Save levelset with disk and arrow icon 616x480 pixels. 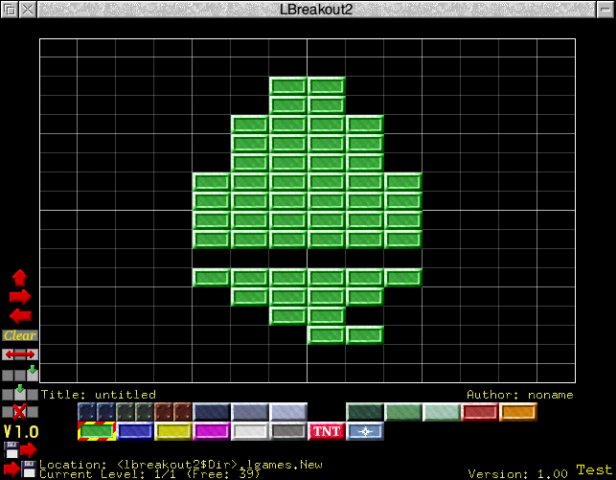(20, 450)
